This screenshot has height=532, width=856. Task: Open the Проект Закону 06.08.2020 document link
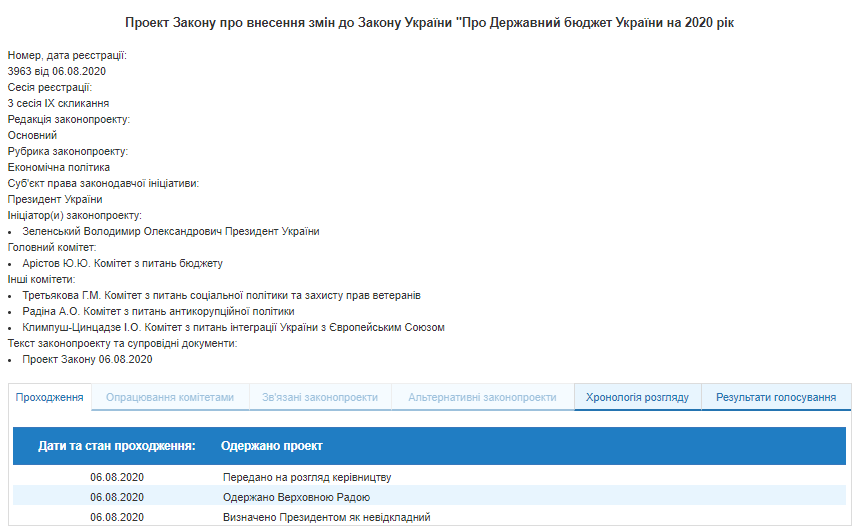click(87, 359)
